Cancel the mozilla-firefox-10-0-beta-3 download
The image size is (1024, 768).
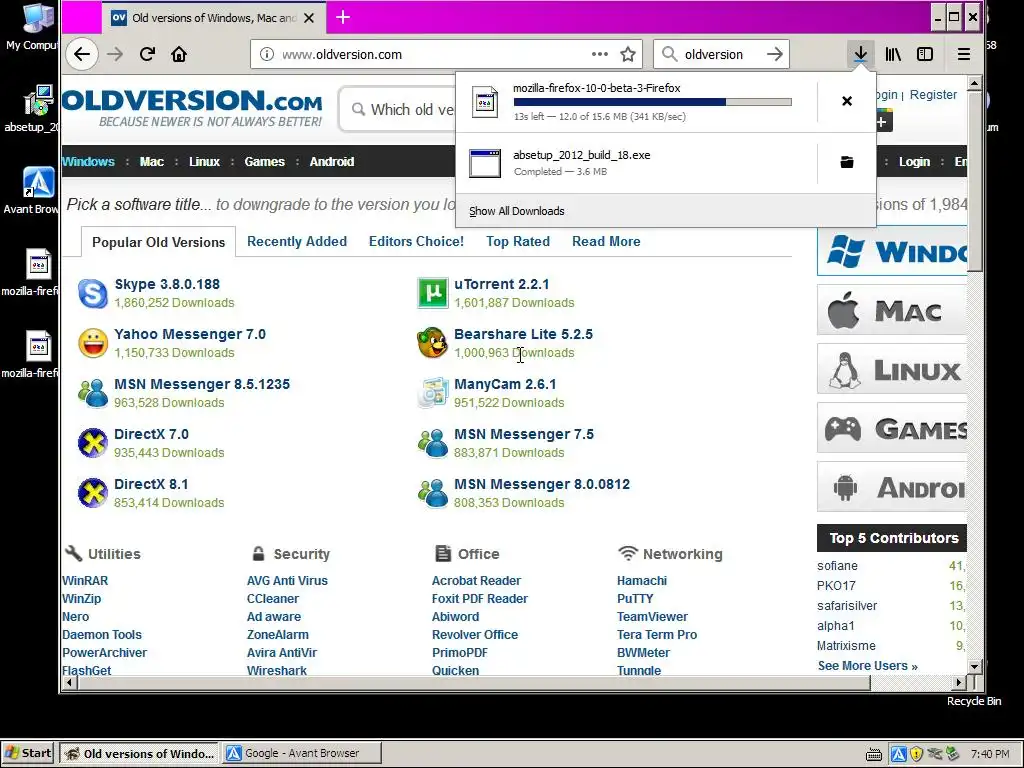(x=847, y=101)
